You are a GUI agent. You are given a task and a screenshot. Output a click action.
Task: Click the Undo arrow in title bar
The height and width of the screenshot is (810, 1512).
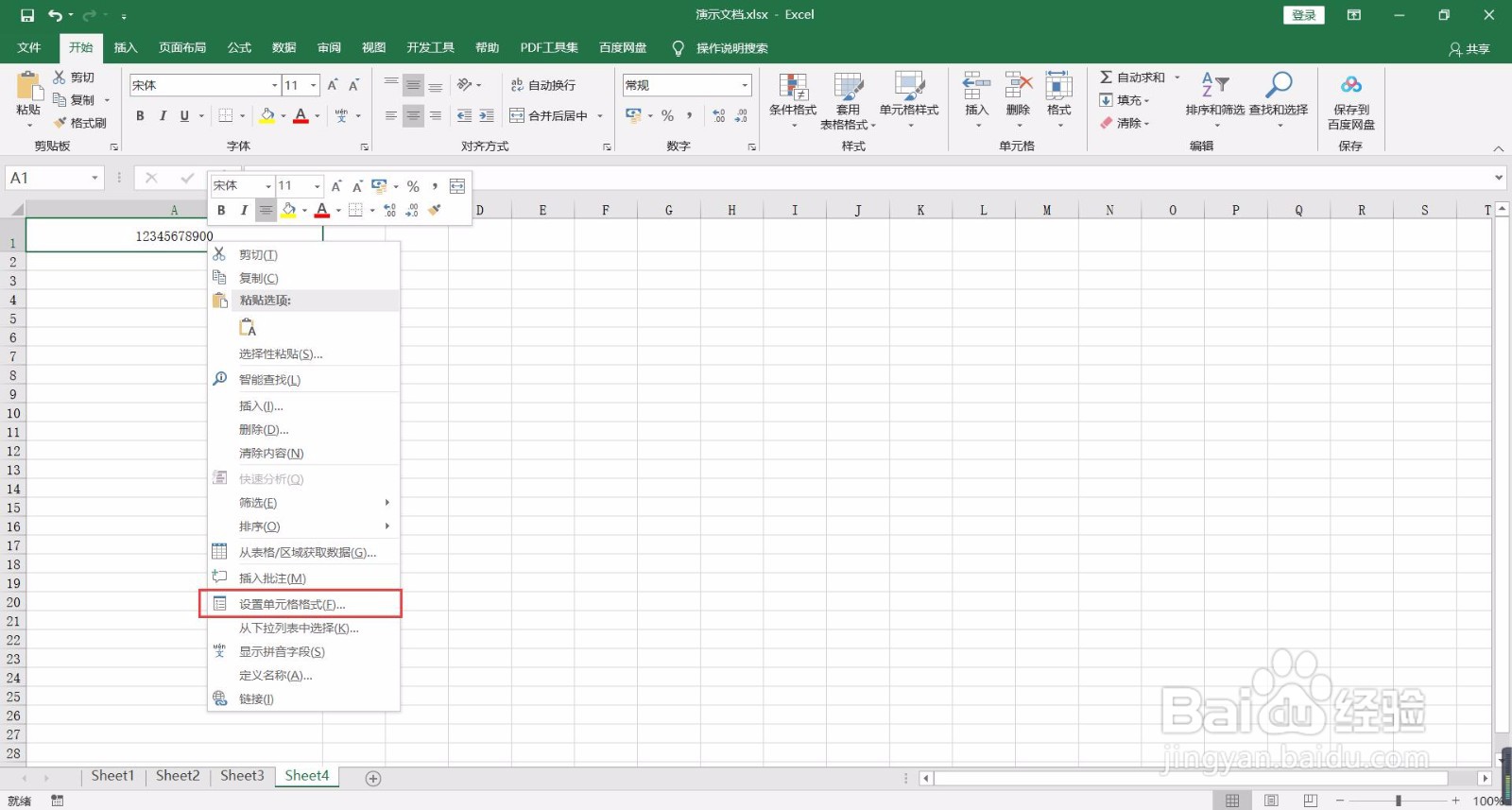coord(56,15)
